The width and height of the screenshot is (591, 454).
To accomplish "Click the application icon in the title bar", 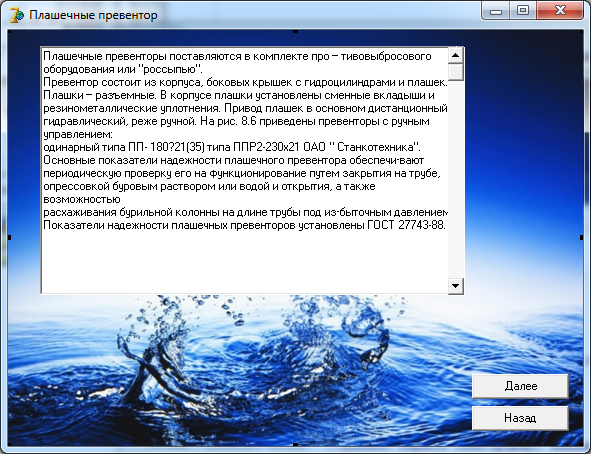I will click(17, 15).
